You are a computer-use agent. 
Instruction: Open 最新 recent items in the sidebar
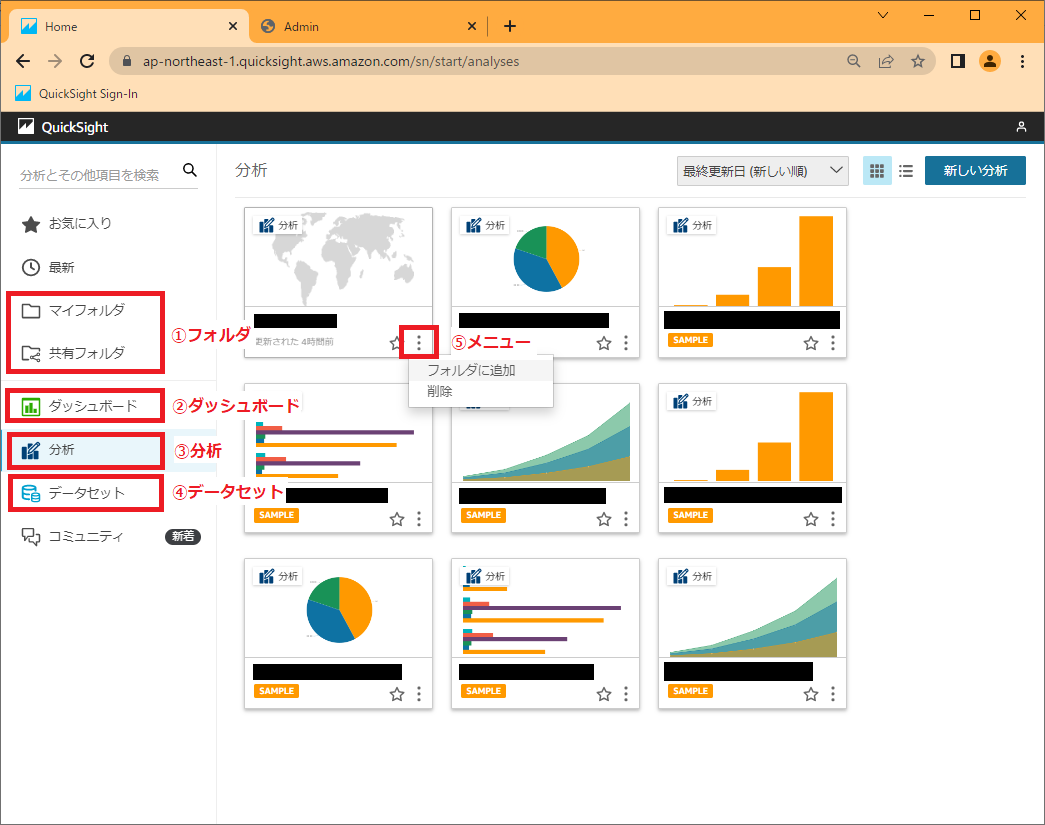coord(48,267)
